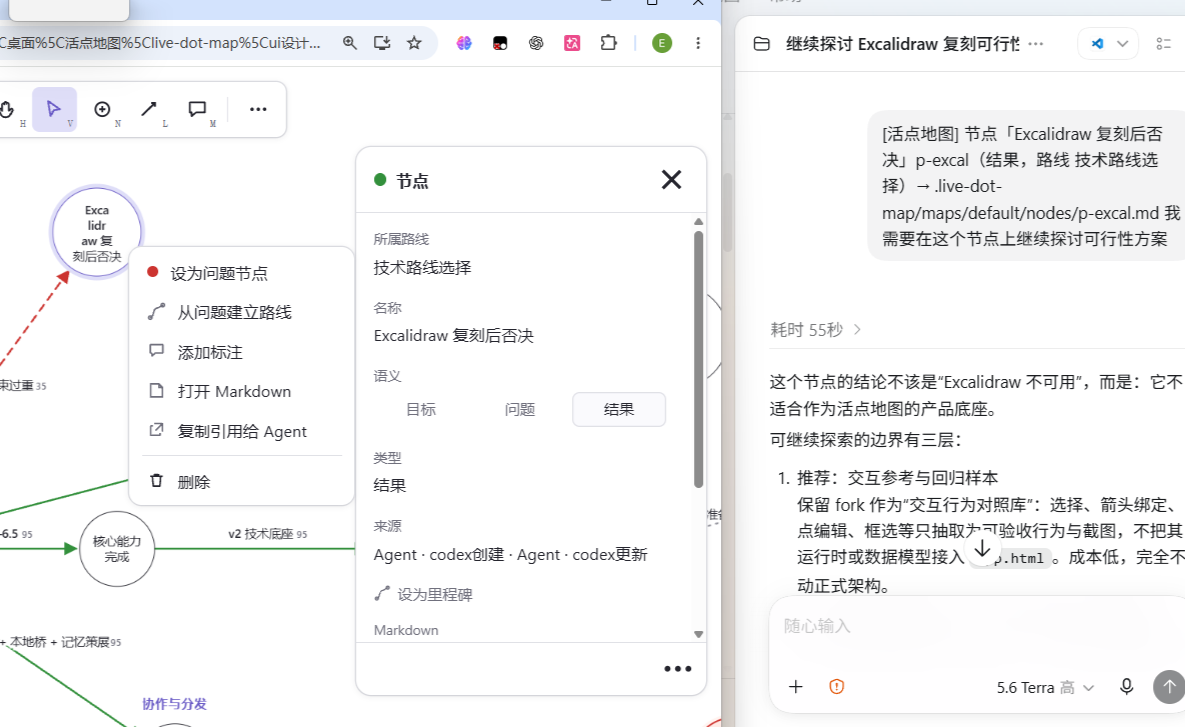Open the browser extensions puzzle icon
The width and height of the screenshot is (1185, 727).
(608, 43)
